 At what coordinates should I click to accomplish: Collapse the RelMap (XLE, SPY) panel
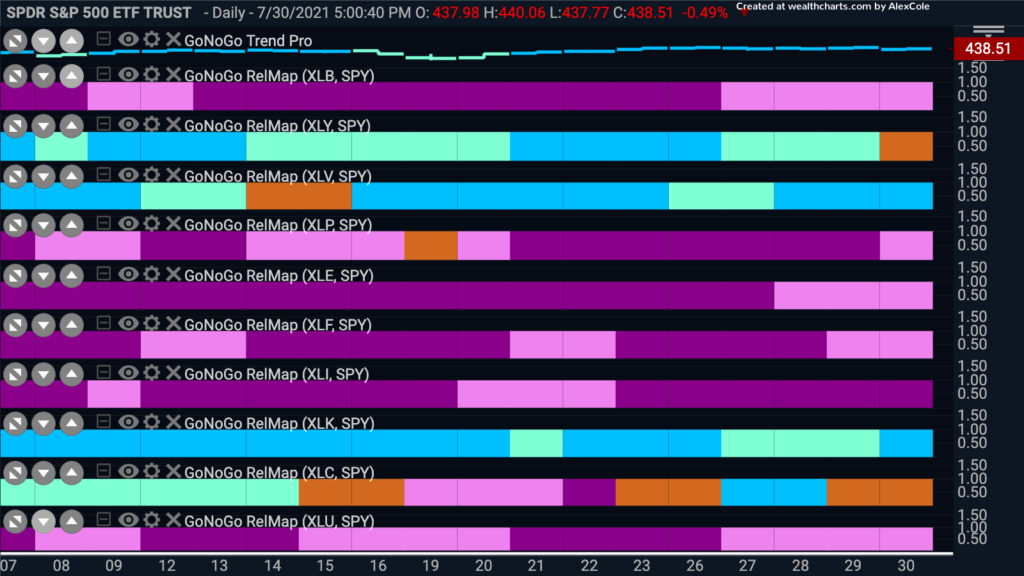[103, 273]
